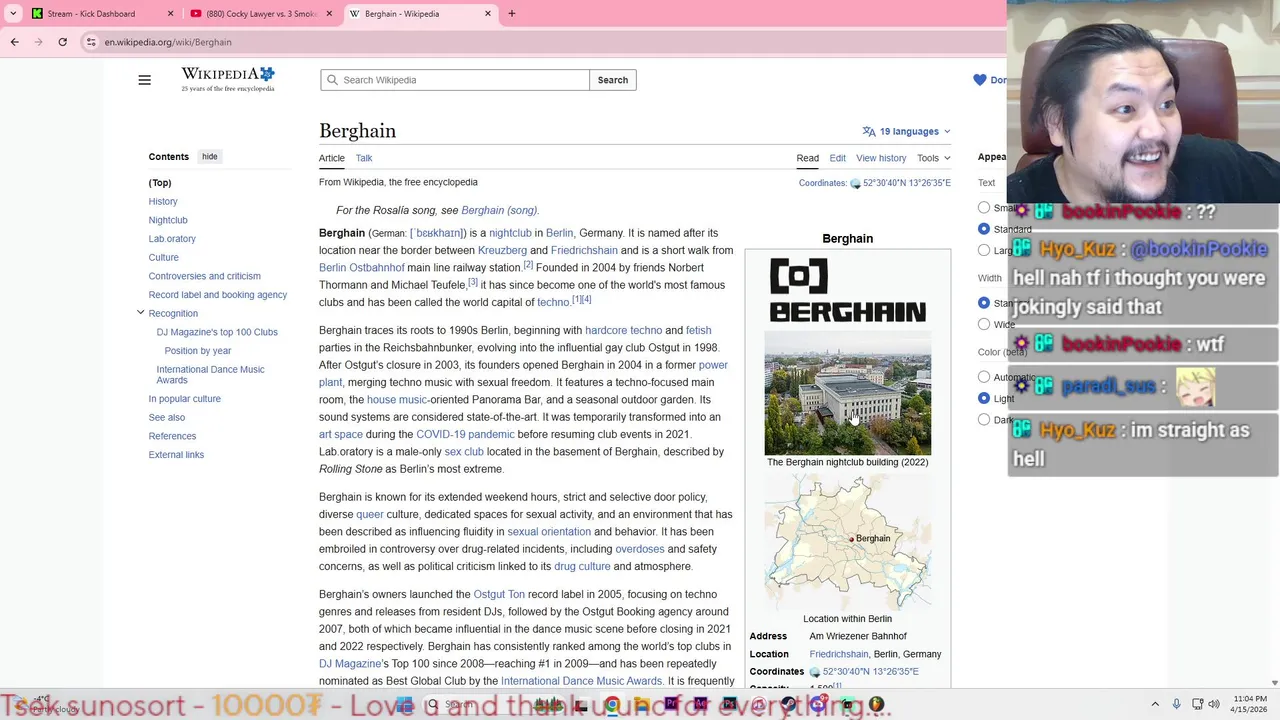
Task: Click the browser back arrow
Action: tap(15, 42)
